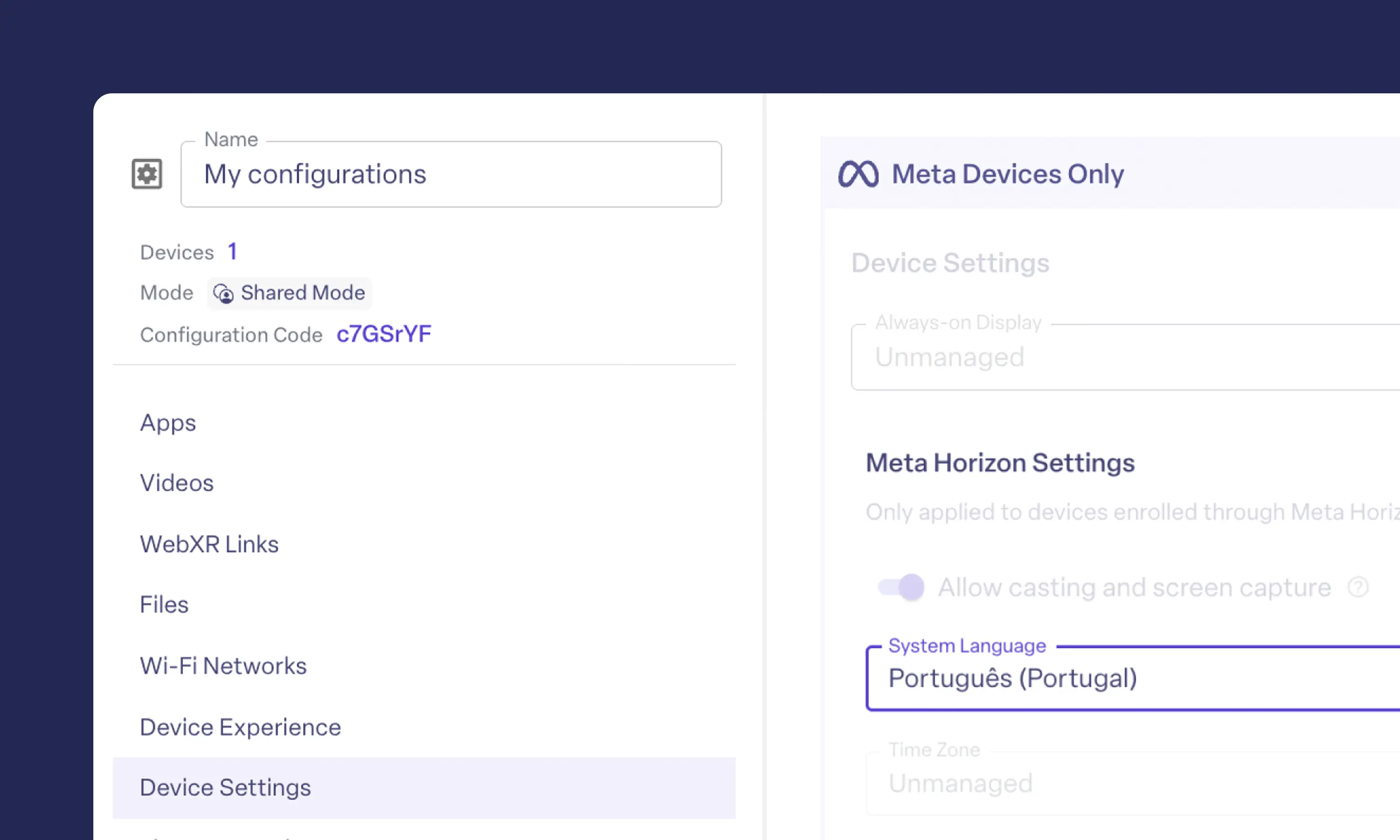Click the configuration gear icon beside Name

147,174
